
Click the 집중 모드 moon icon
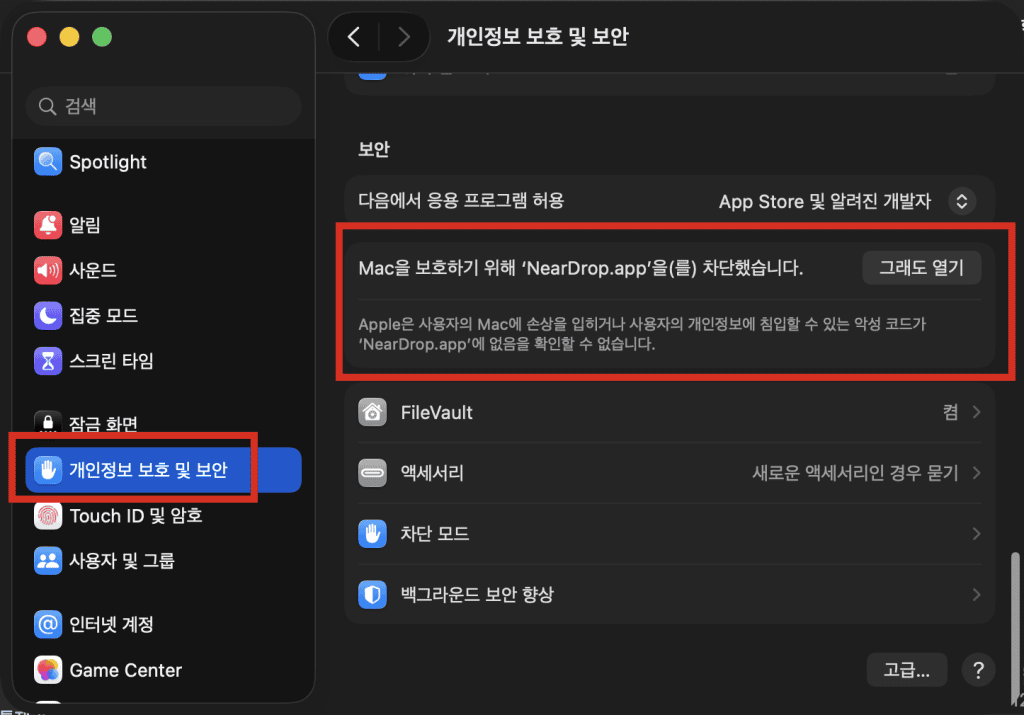point(48,315)
